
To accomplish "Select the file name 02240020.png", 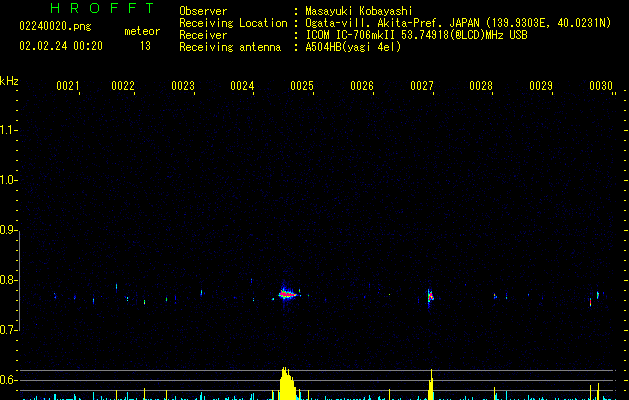I will [55, 26].
